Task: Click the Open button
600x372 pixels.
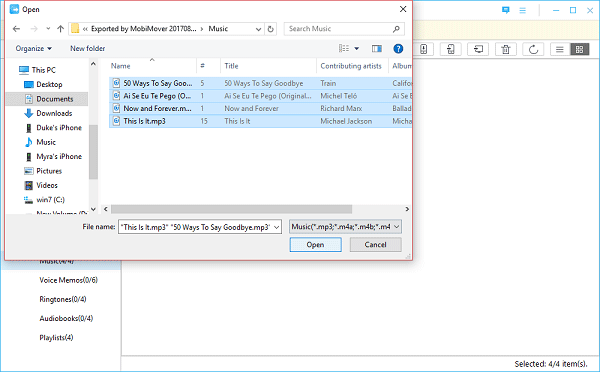Action: coord(315,245)
